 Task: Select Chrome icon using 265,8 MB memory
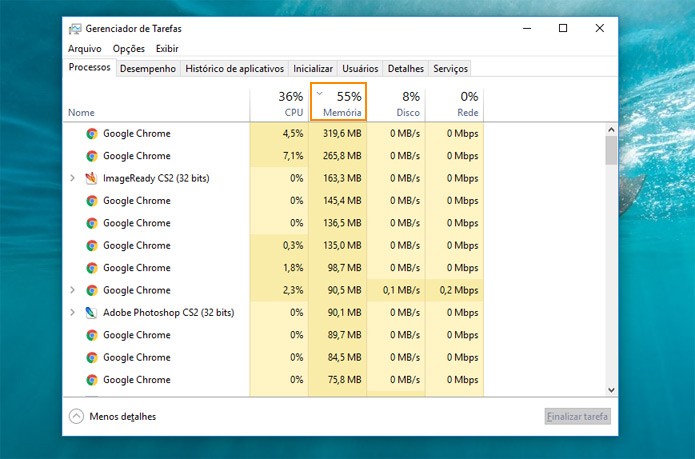tap(92, 156)
